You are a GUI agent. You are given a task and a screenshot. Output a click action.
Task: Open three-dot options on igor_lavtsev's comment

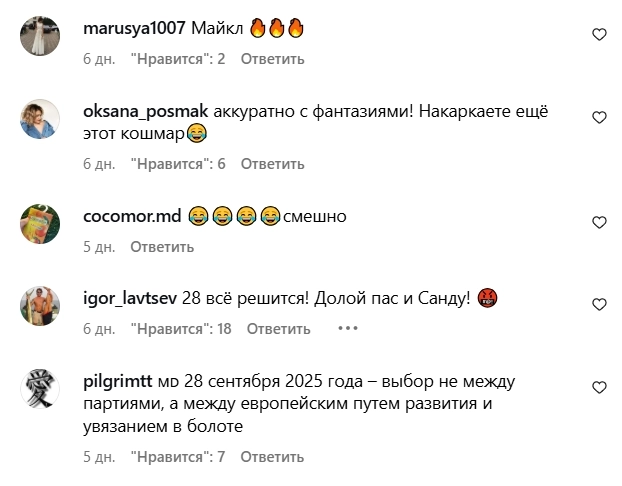pyautogui.click(x=348, y=328)
